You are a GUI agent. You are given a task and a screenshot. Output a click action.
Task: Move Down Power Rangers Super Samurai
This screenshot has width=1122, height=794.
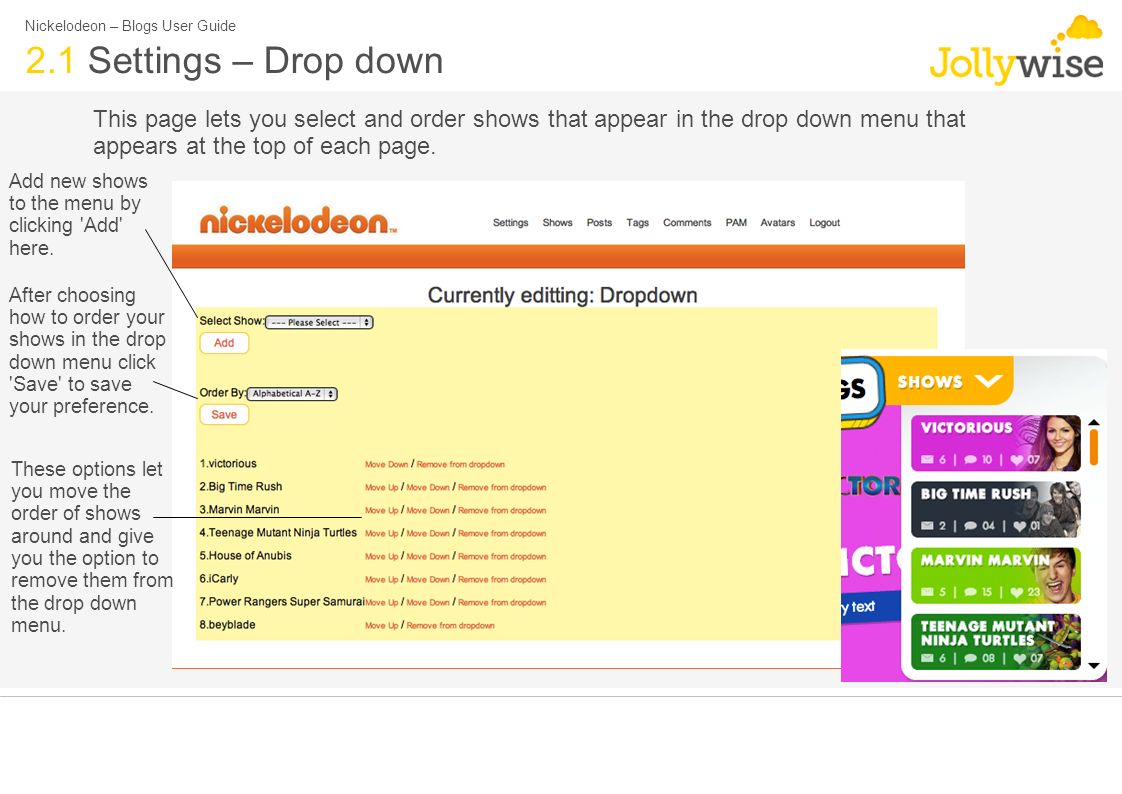point(428,602)
